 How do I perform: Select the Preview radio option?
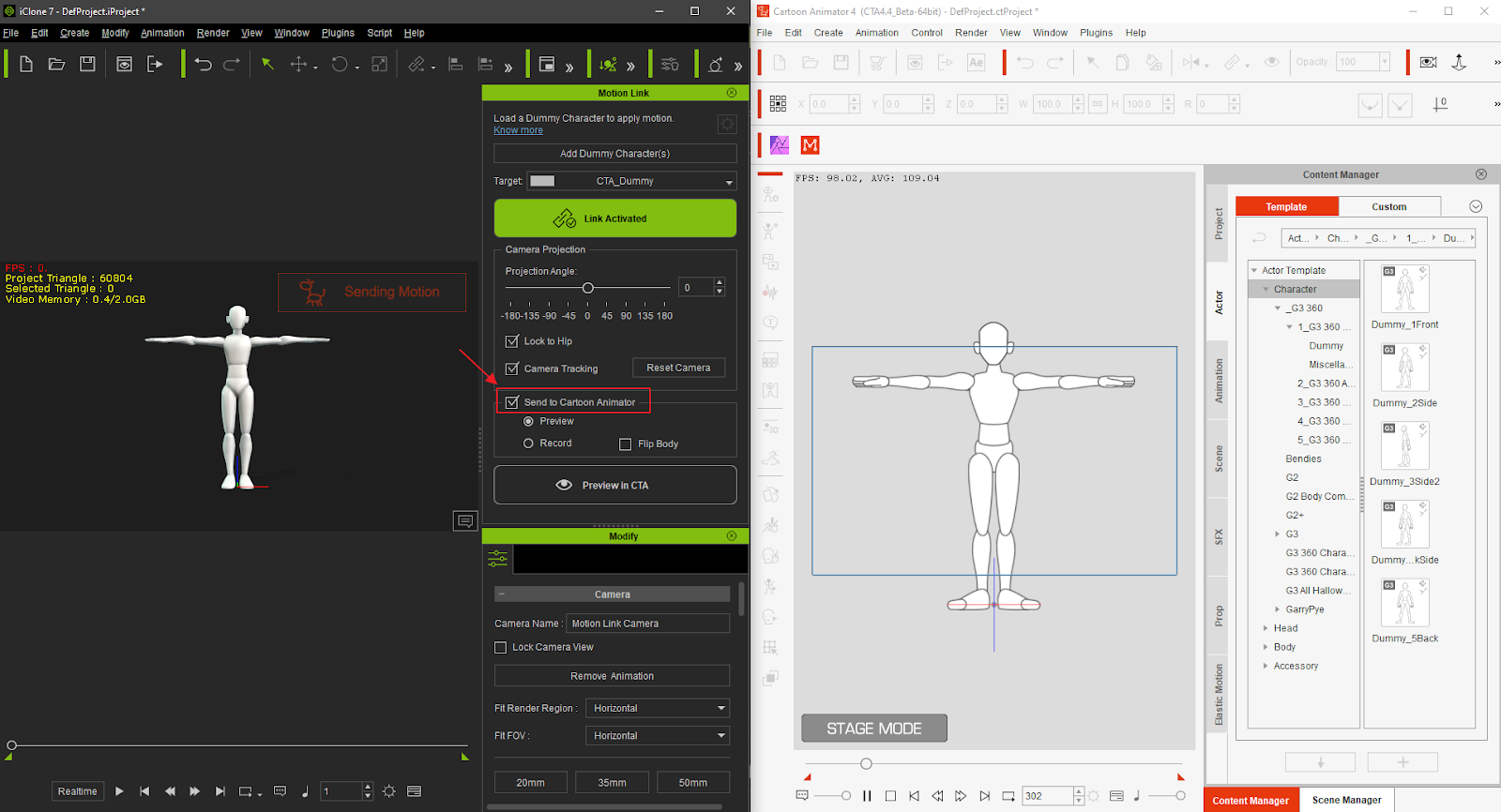(528, 421)
